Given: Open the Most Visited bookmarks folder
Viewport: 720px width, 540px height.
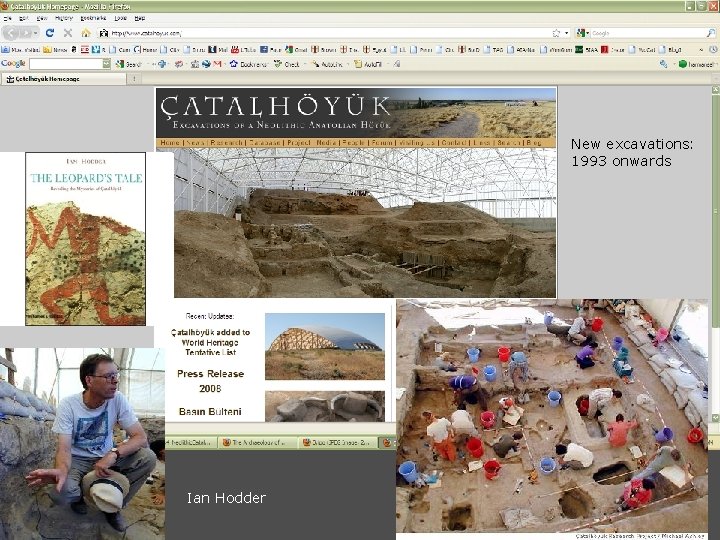Looking at the screenshot, I should [21, 49].
